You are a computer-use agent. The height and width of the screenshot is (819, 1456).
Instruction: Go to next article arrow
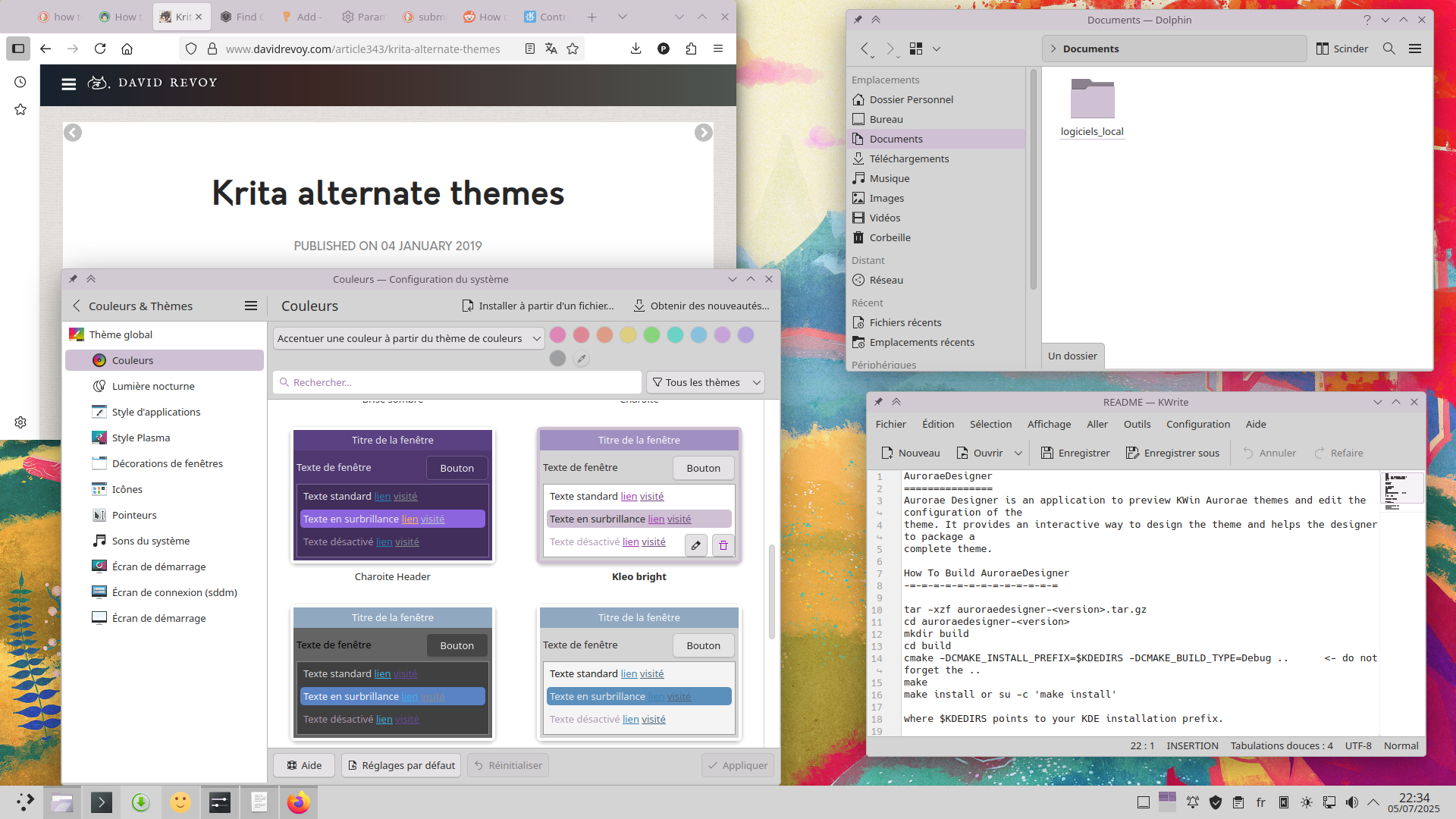click(x=703, y=133)
